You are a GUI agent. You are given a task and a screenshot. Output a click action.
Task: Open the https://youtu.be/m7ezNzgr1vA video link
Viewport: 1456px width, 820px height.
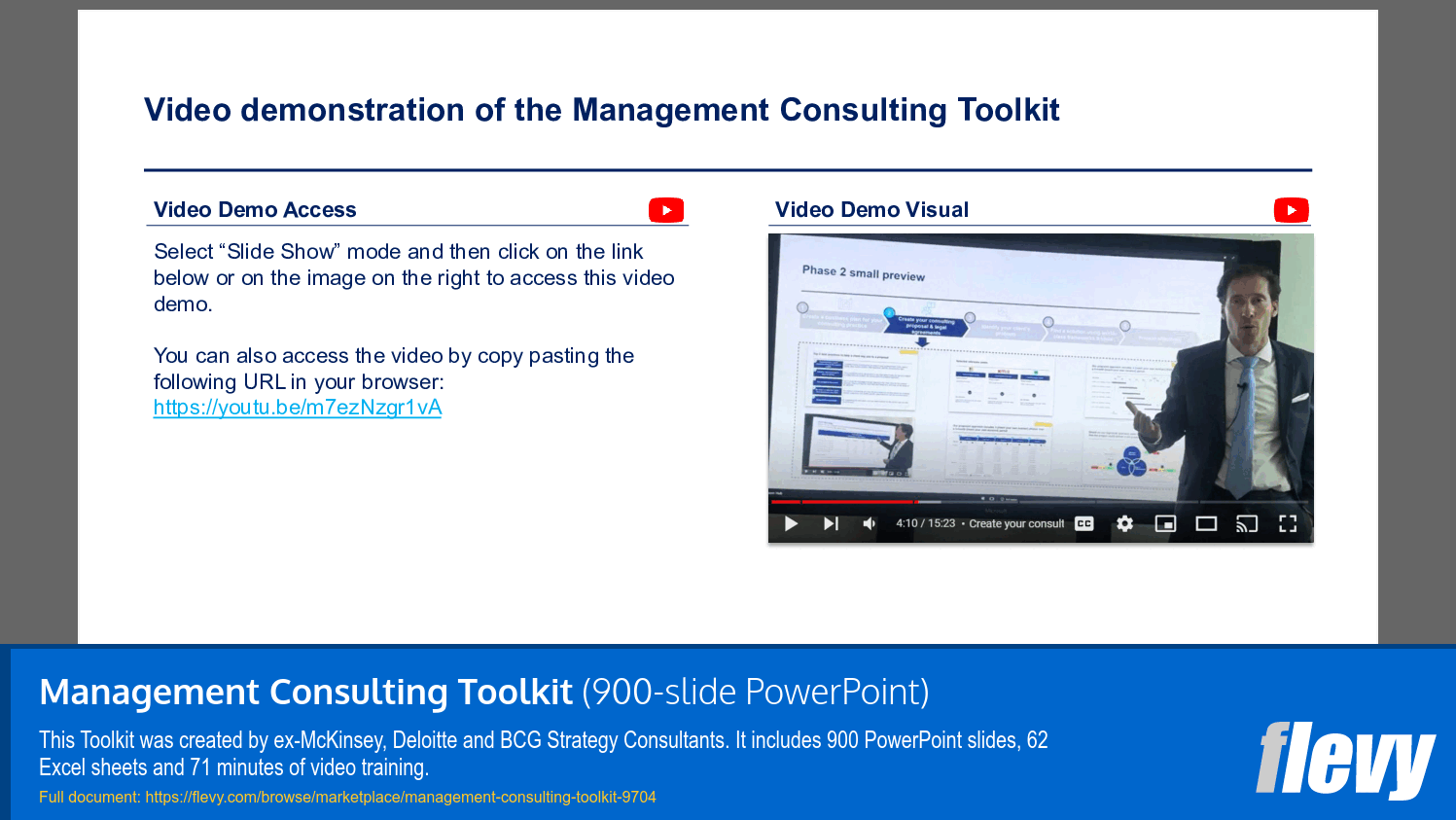[x=298, y=408]
